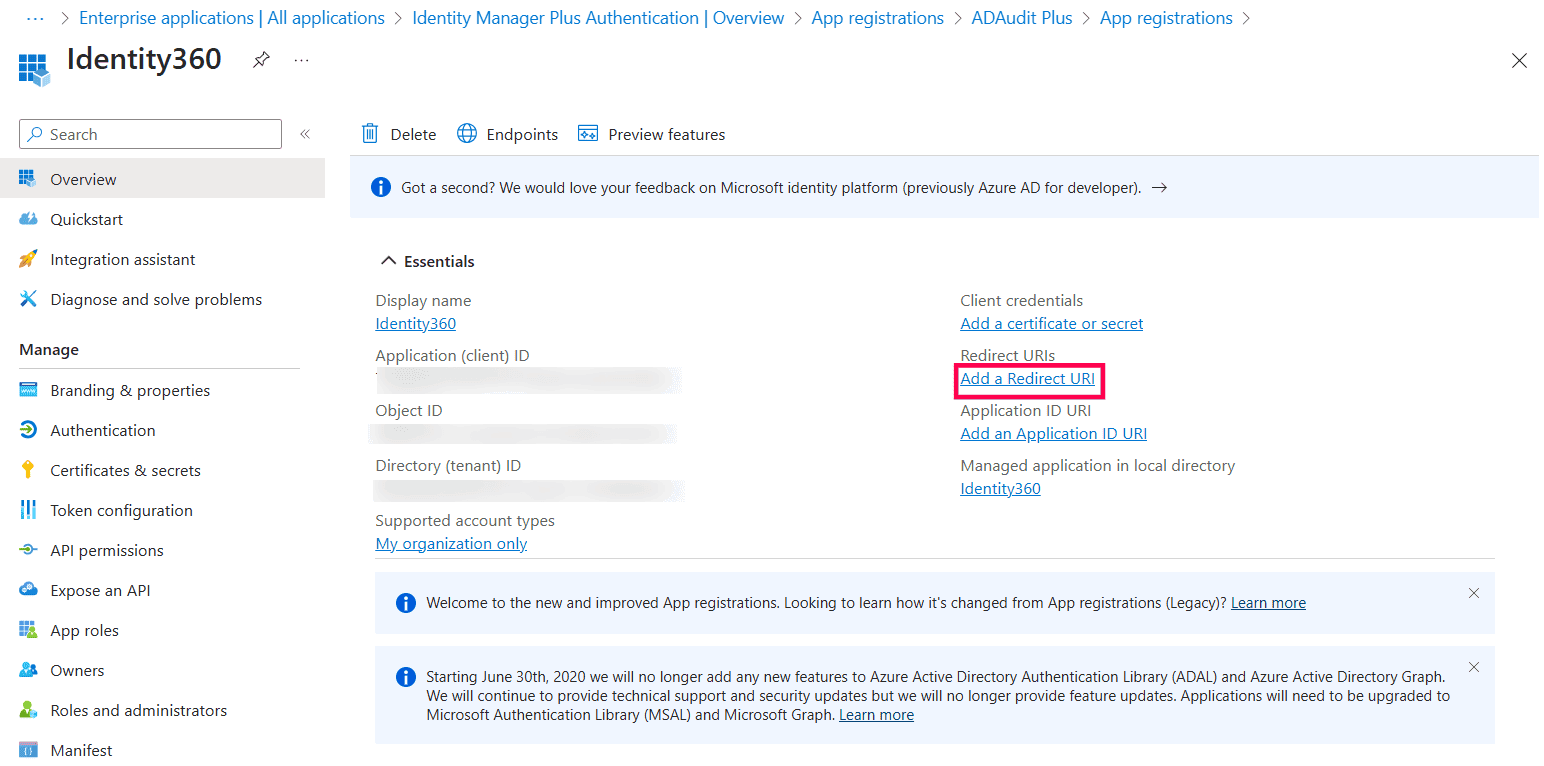Click the API permissions icon
The height and width of the screenshot is (766, 1544).
28,550
